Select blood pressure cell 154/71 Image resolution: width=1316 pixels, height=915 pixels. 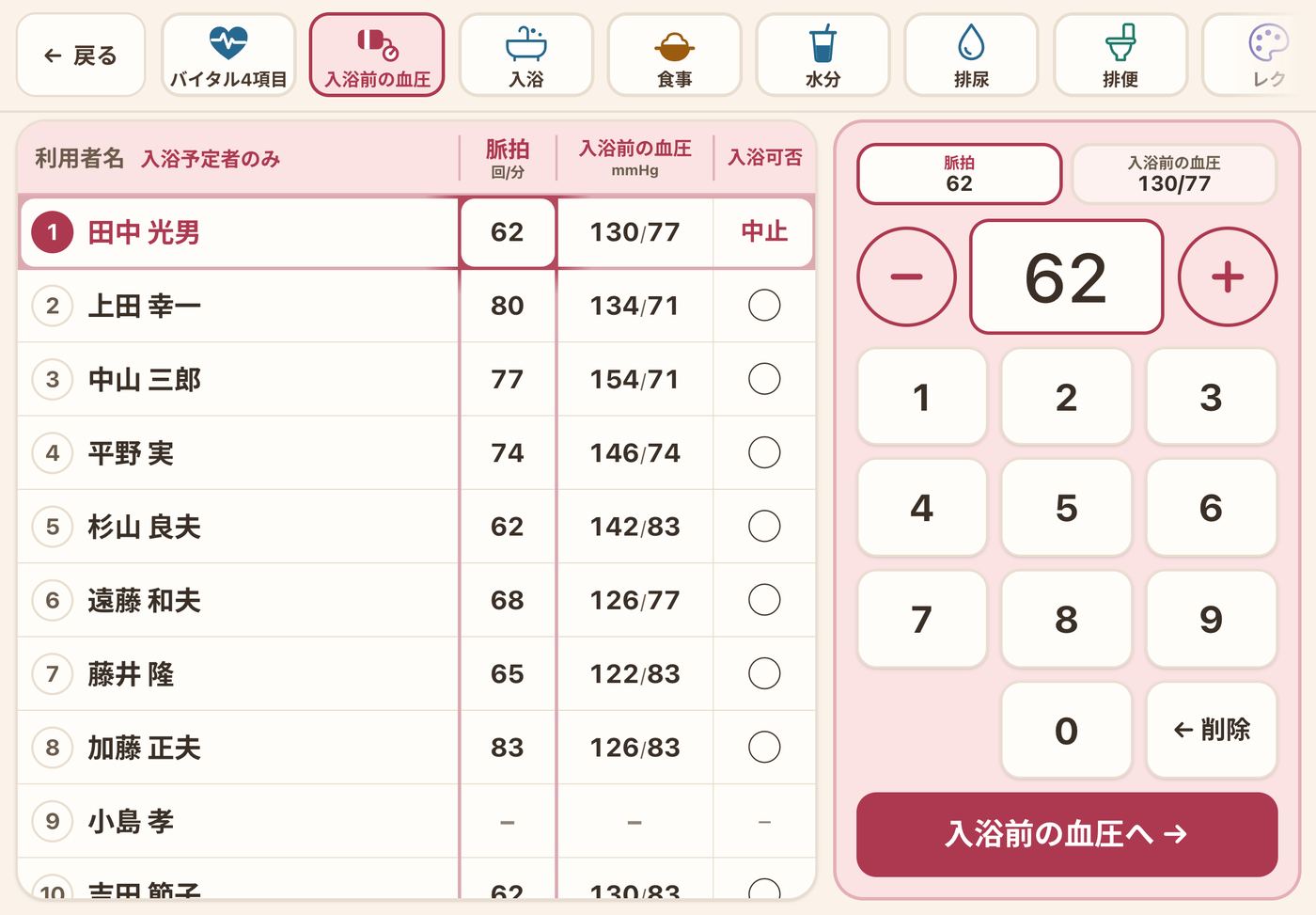point(634,379)
